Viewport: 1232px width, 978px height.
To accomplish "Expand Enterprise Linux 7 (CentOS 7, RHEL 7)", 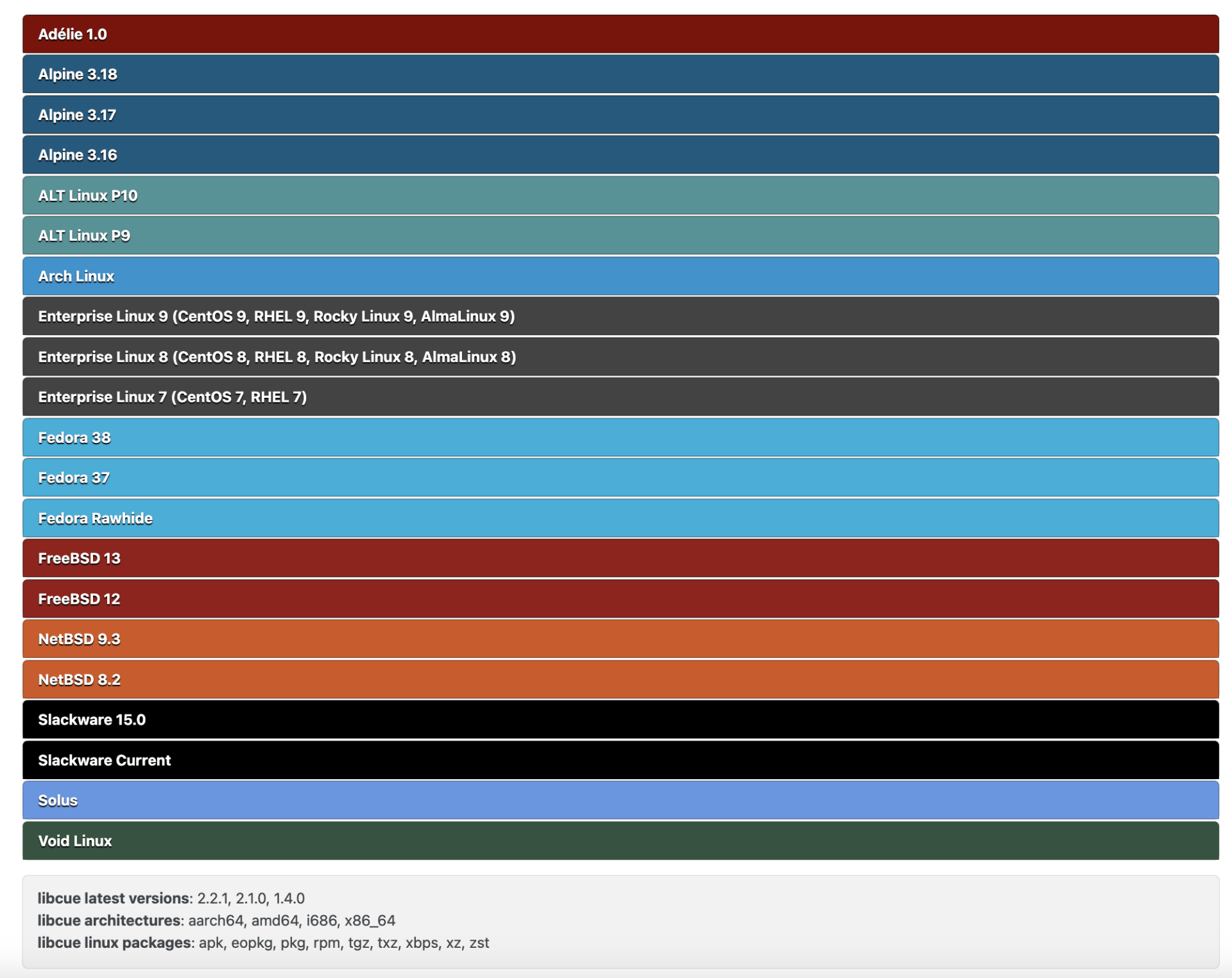I will [x=620, y=397].
